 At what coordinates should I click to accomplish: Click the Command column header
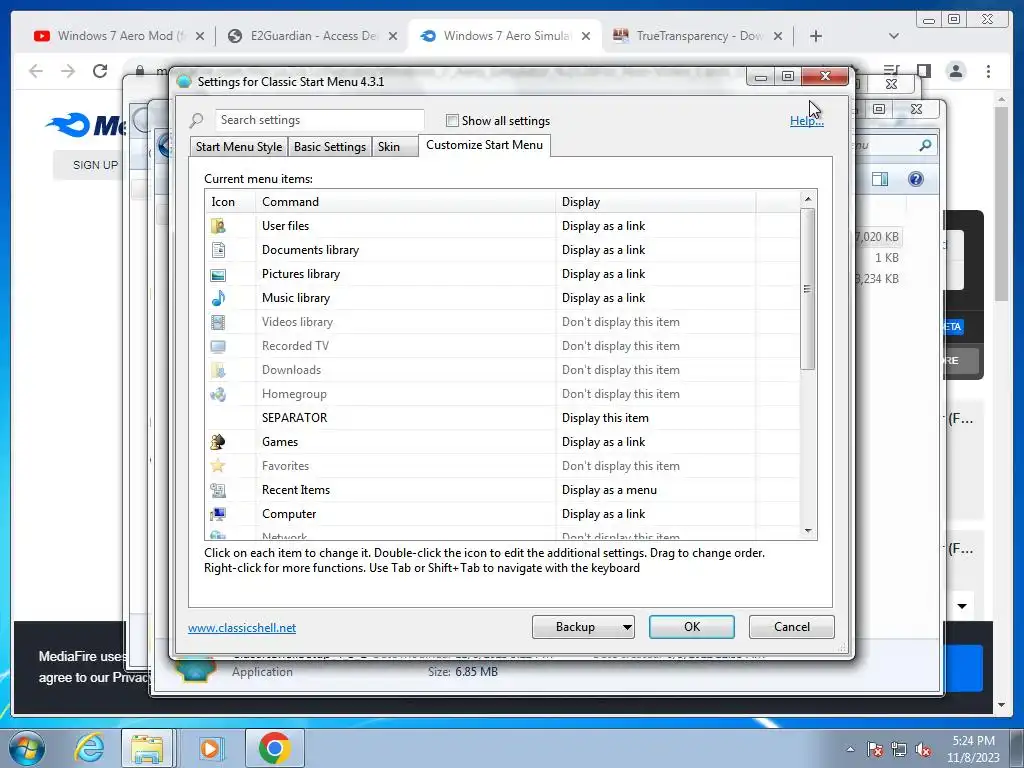coord(406,202)
